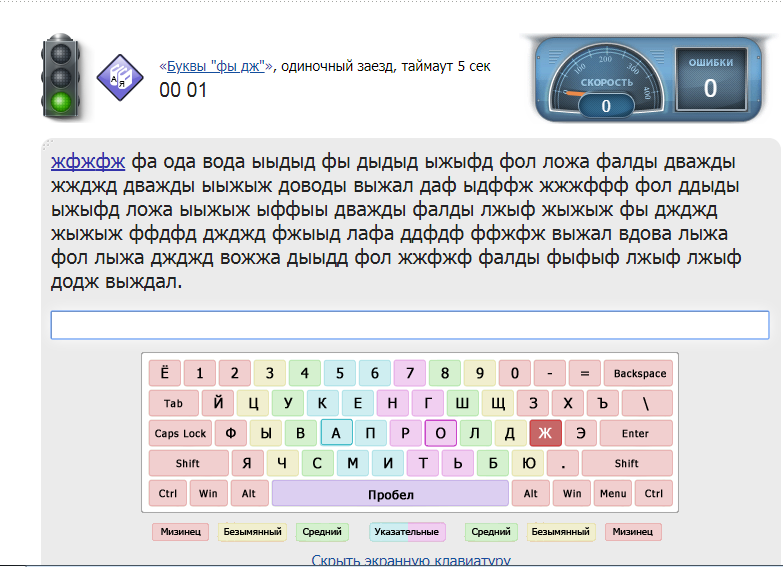Click the Ъ key on the on-screen keyboard
Viewport: 783px width, 567px height.
coord(603,403)
